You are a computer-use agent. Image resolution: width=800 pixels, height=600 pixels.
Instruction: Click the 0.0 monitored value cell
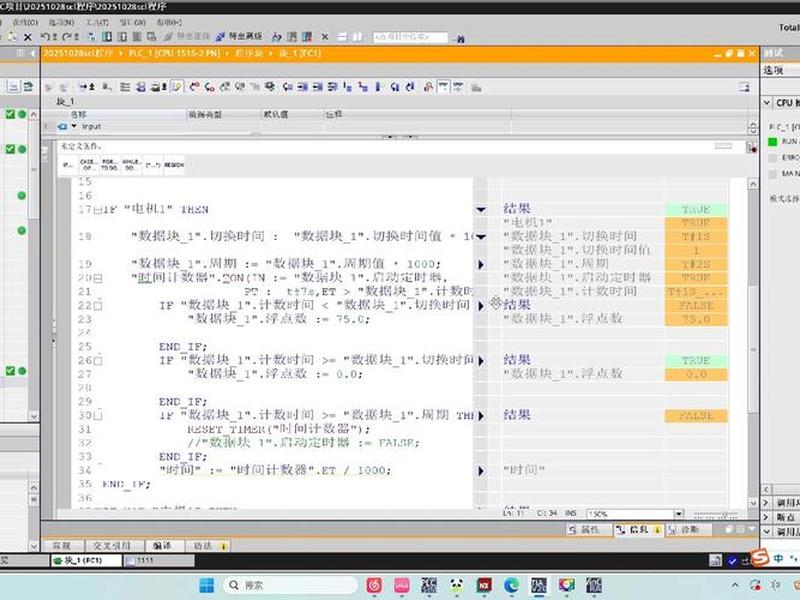point(696,374)
